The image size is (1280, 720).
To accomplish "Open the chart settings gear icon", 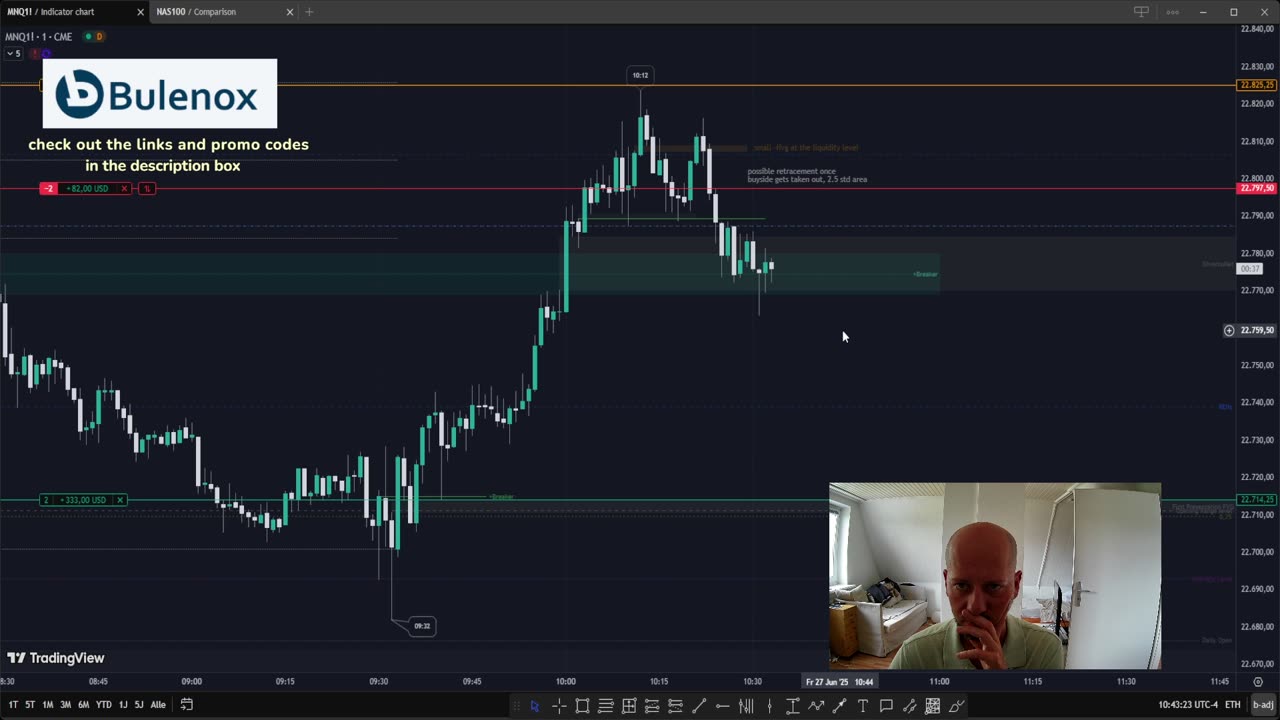I will [x=1258, y=682].
